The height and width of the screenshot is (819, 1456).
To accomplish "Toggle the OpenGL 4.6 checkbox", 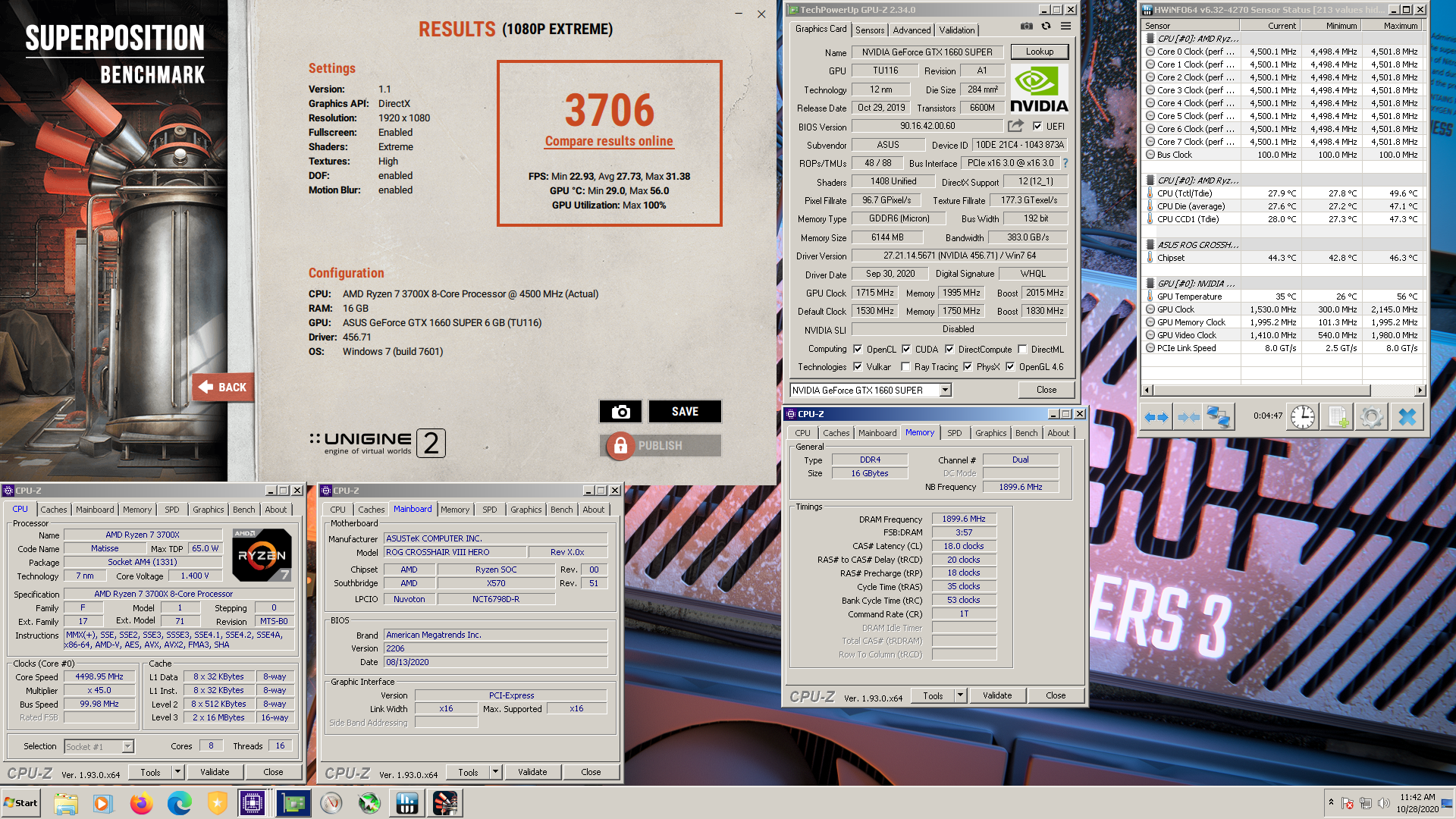I will [x=1010, y=367].
